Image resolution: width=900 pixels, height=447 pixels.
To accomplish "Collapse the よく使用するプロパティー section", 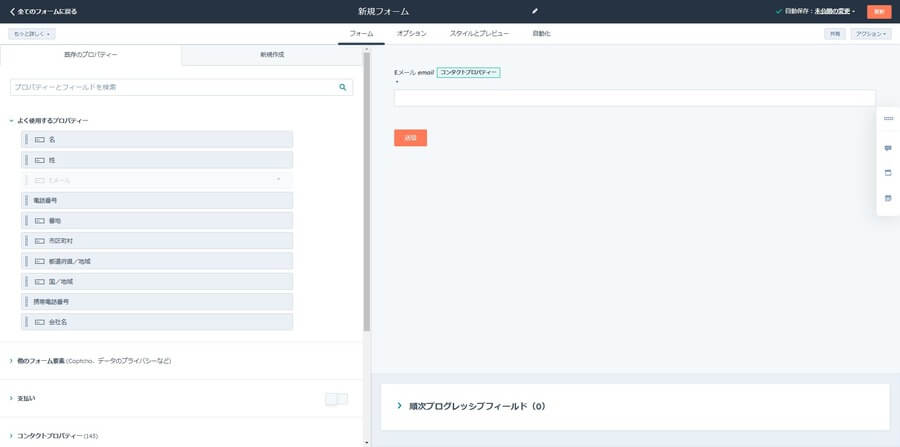I will tap(12, 120).
